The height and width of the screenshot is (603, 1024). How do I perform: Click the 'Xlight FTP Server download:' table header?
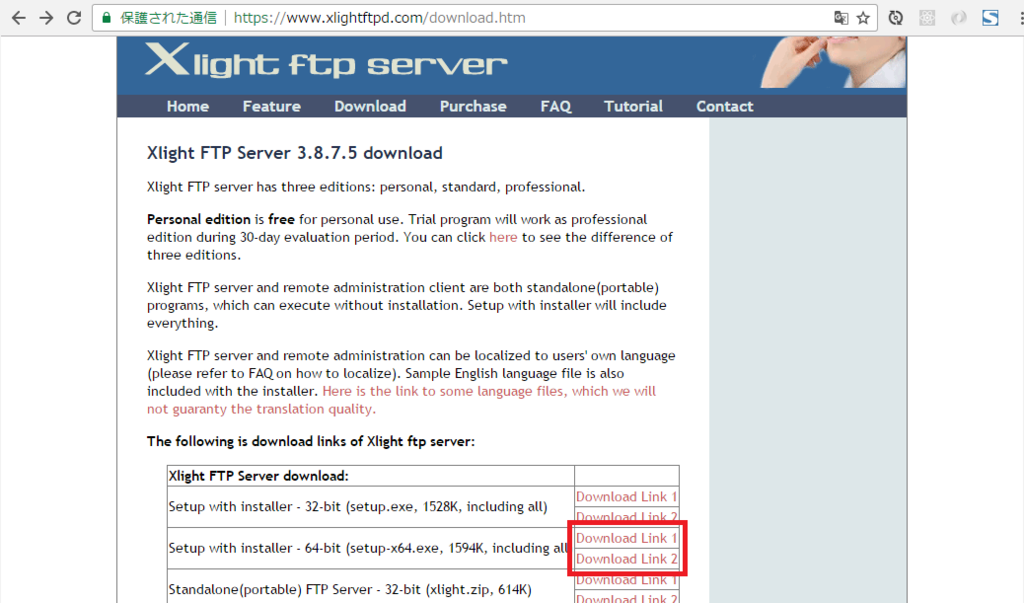[x=259, y=476]
